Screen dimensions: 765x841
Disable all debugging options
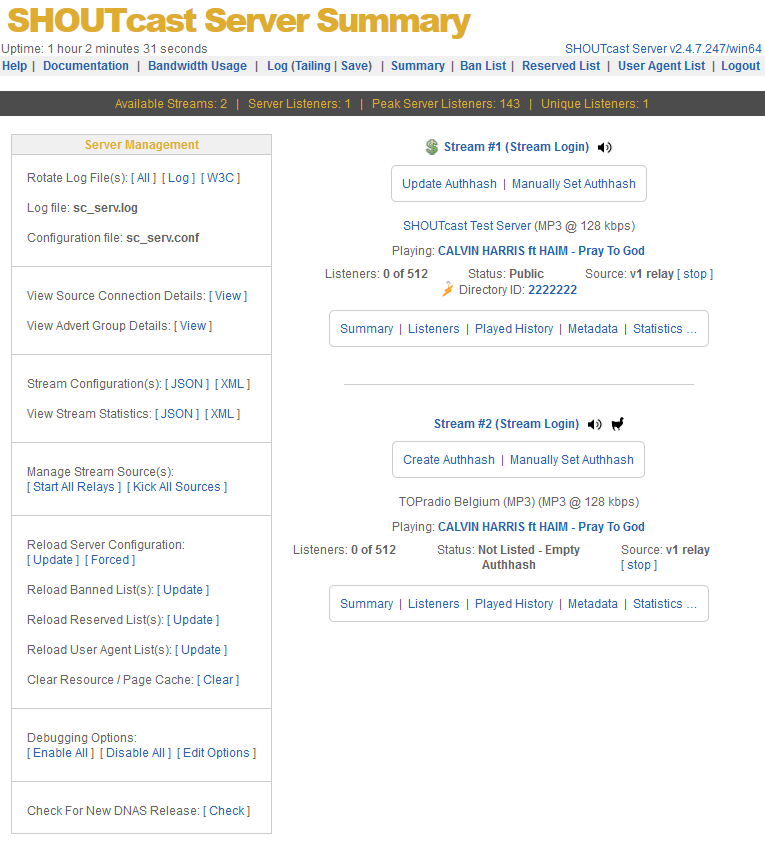(135, 753)
